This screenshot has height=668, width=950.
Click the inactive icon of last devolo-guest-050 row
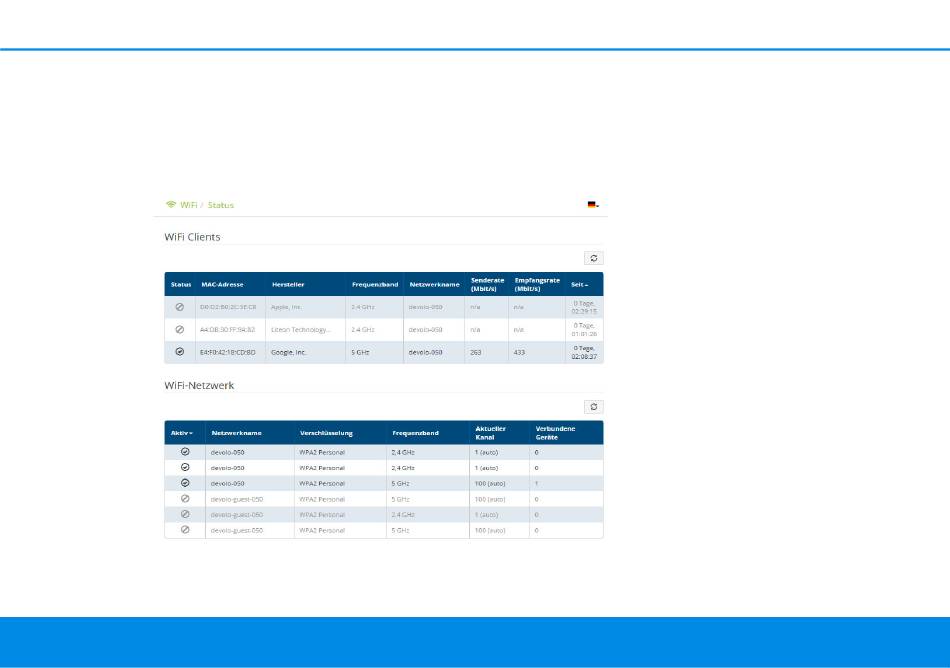[185, 529]
